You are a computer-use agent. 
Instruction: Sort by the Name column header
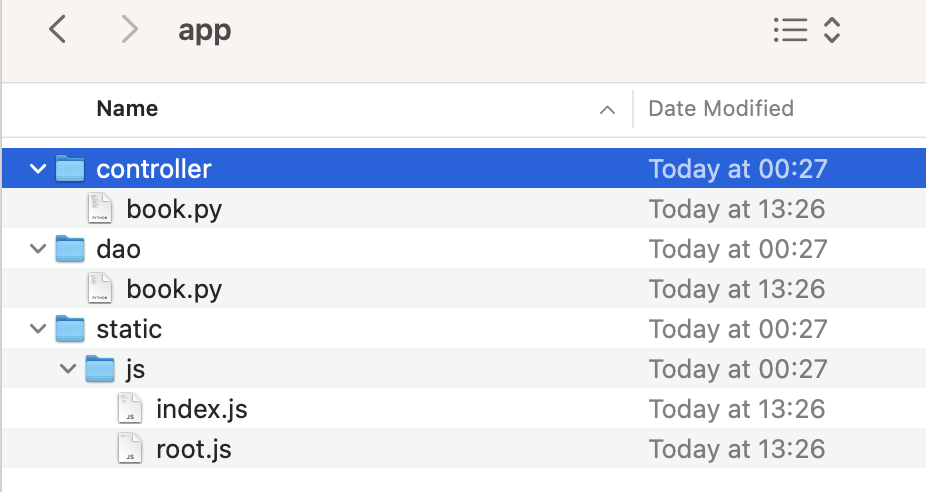tap(128, 109)
